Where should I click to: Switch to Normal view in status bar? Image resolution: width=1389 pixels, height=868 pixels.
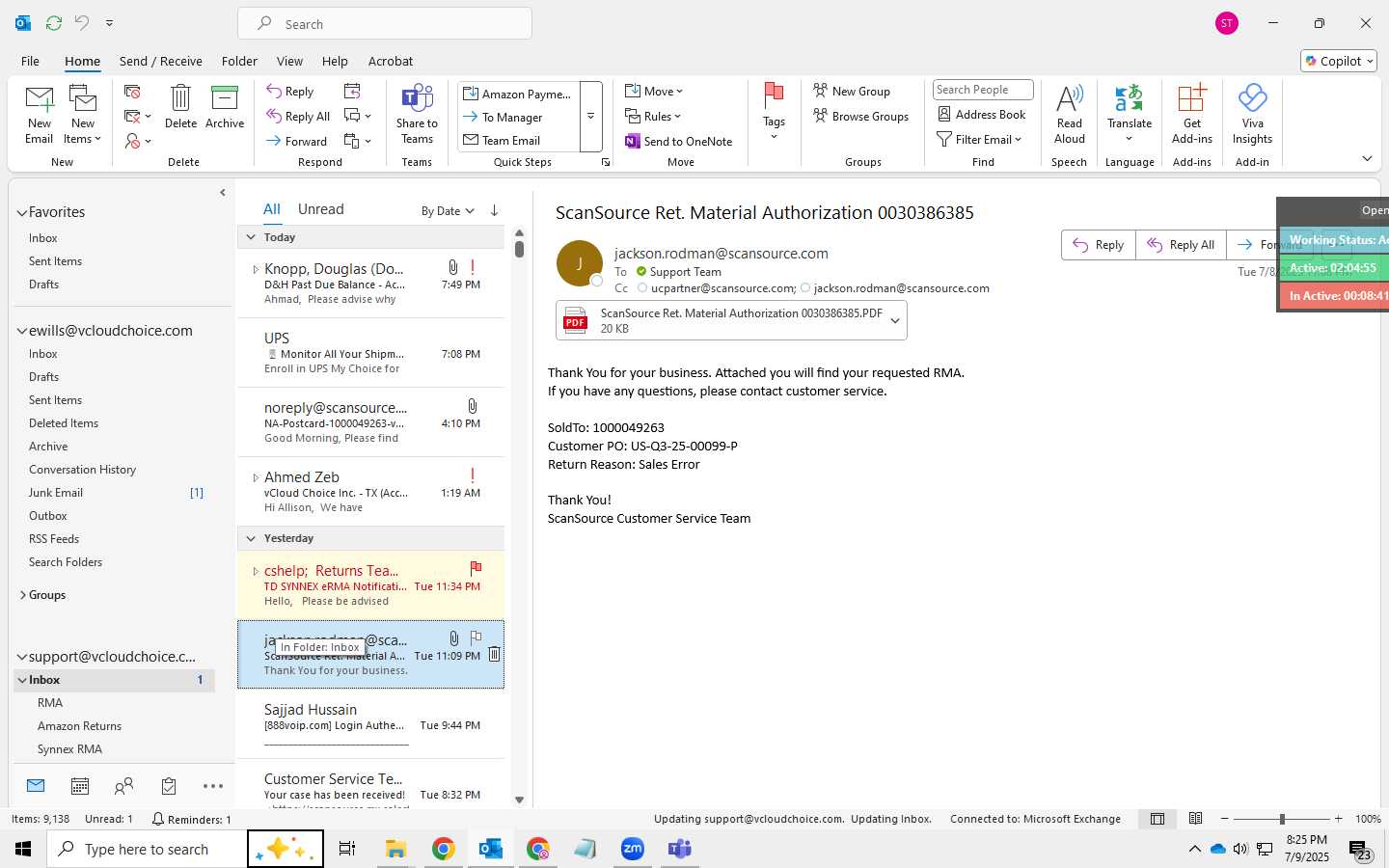(1157, 819)
